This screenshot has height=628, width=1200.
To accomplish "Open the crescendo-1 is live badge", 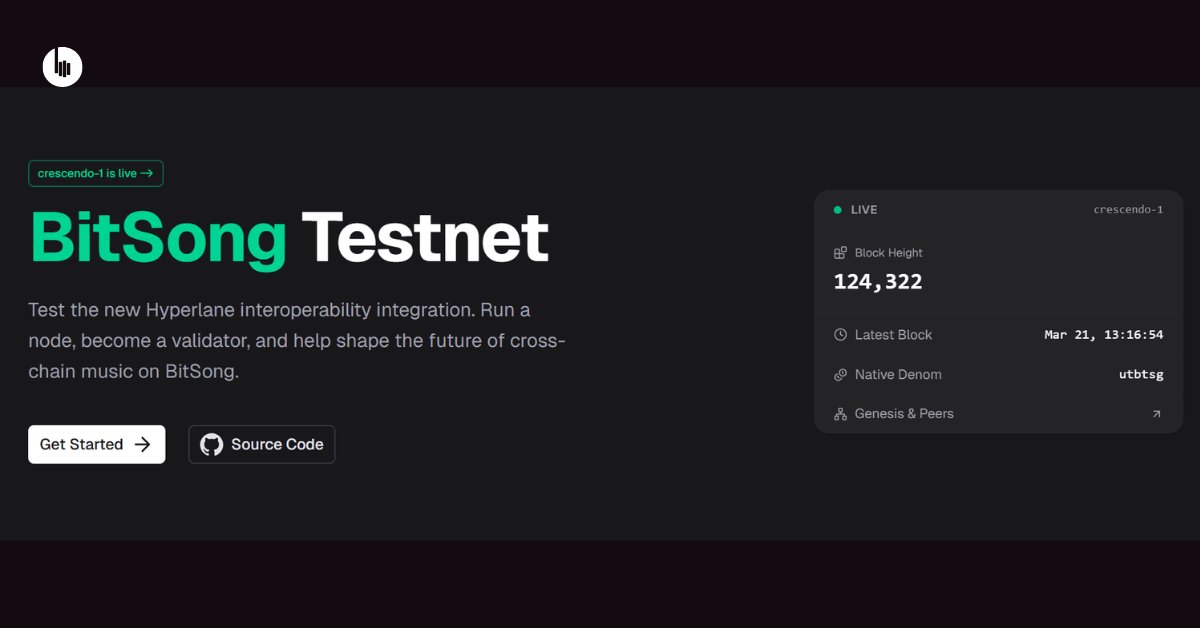I will [x=96, y=173].
